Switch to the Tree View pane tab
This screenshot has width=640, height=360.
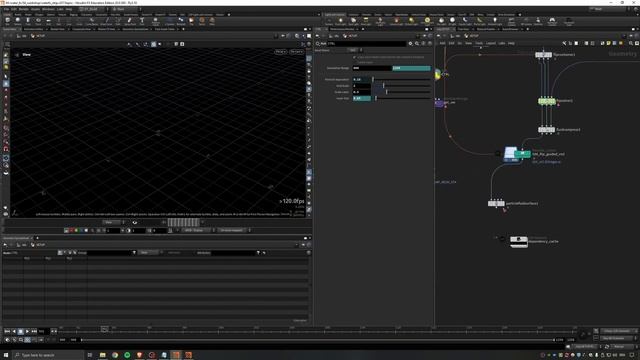pyautogui.click(x=463, y=29)
